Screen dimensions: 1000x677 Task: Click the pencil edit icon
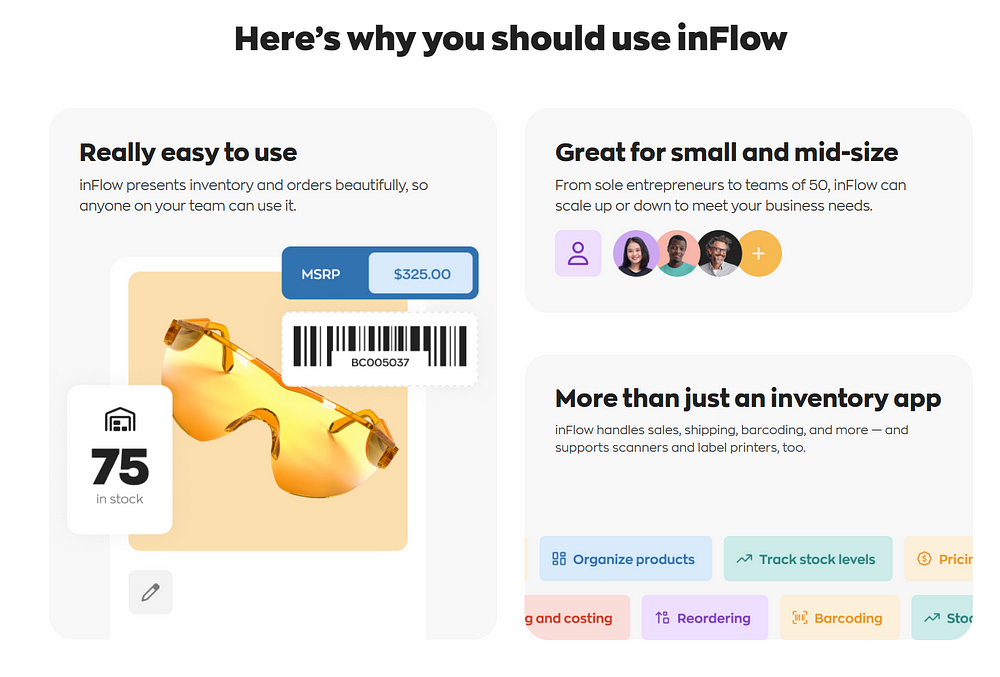[151, 592]
